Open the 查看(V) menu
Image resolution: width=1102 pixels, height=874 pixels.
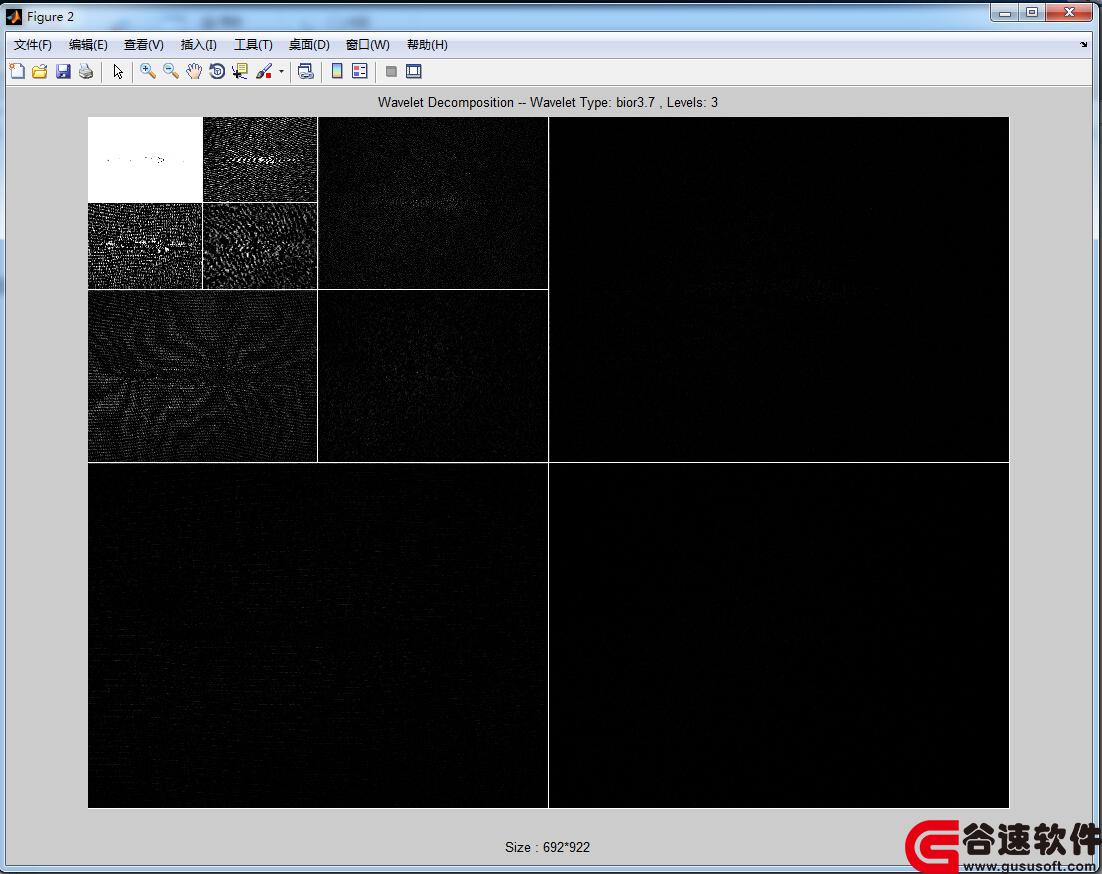click(x=143, y=45)
